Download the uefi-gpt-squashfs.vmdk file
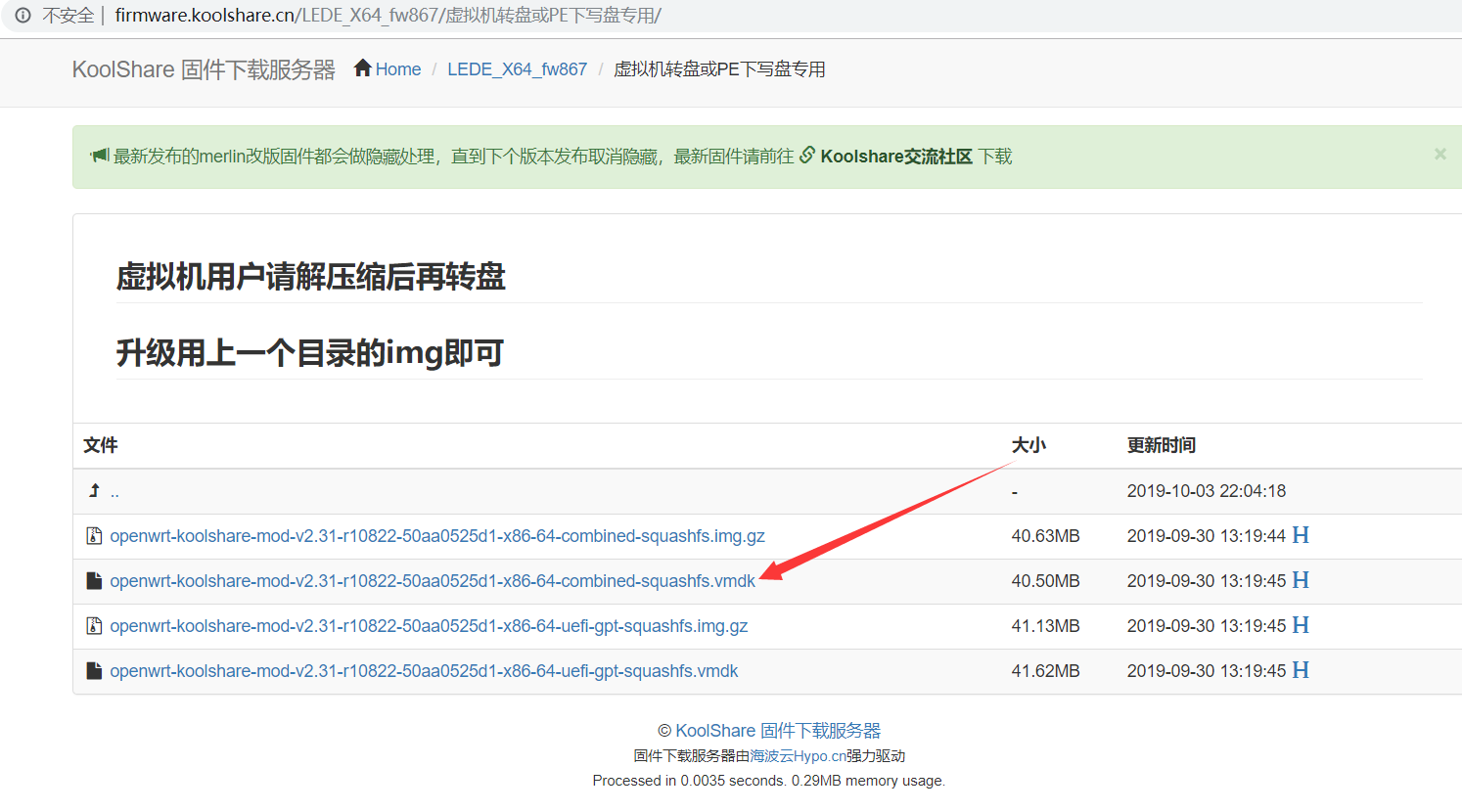 pos(424,671)
